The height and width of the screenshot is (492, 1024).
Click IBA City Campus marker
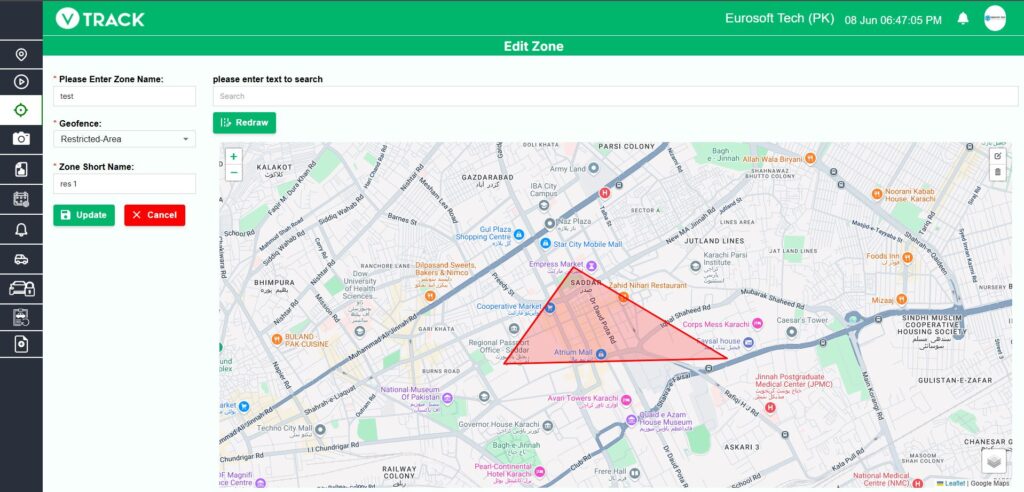click(543, 205)
